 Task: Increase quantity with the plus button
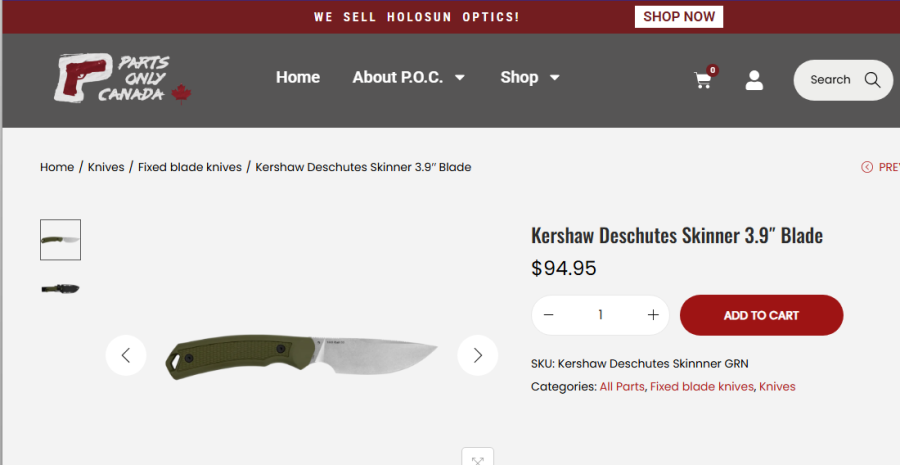(x=653, y=315)
